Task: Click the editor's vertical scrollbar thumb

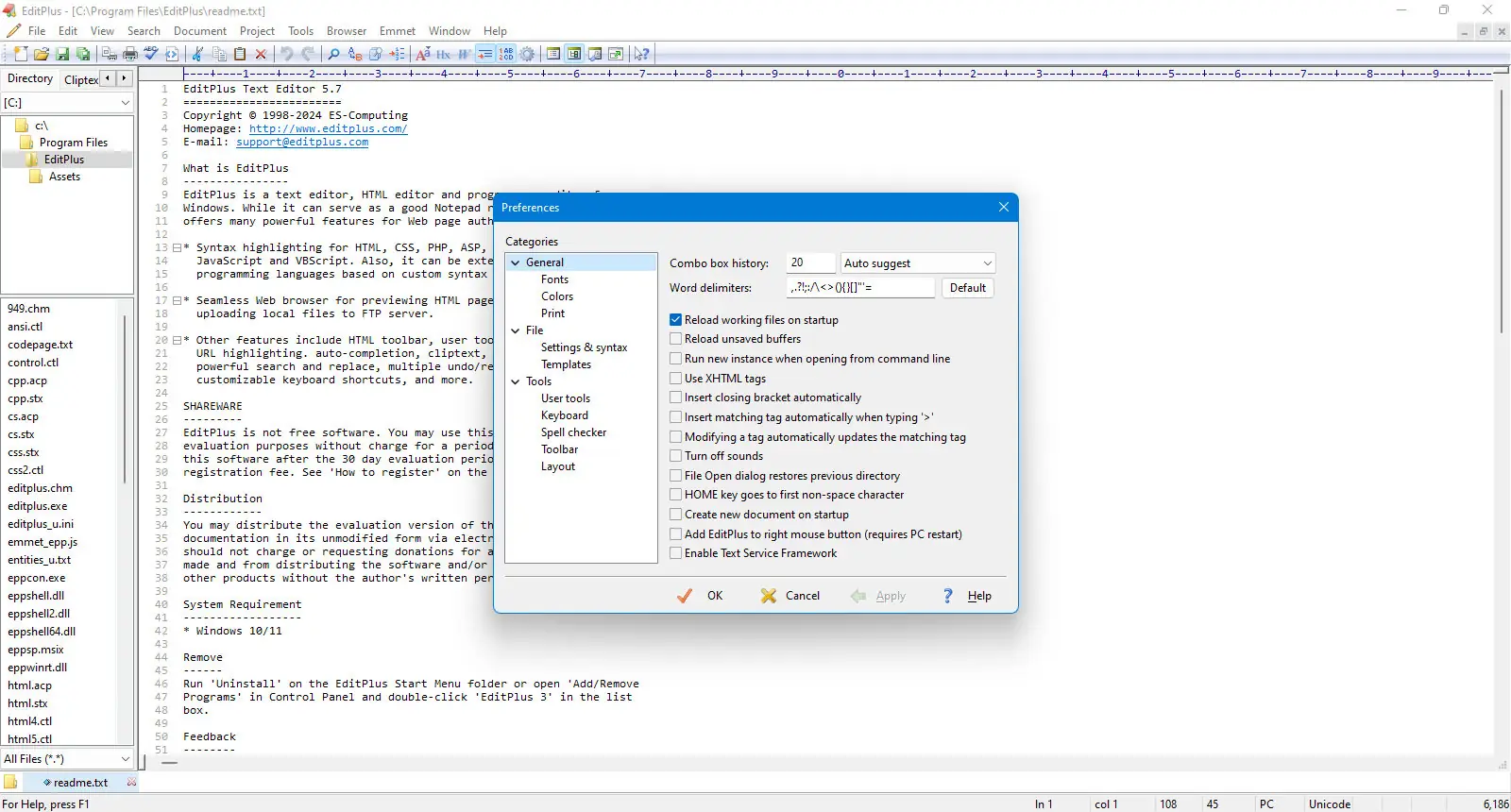Action: (1501, 210)
